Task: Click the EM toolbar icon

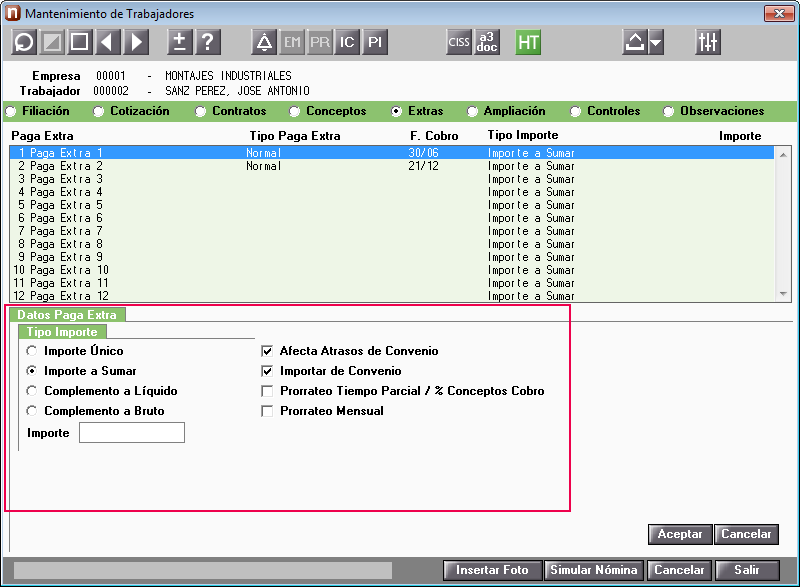Action: click(292, 42)
